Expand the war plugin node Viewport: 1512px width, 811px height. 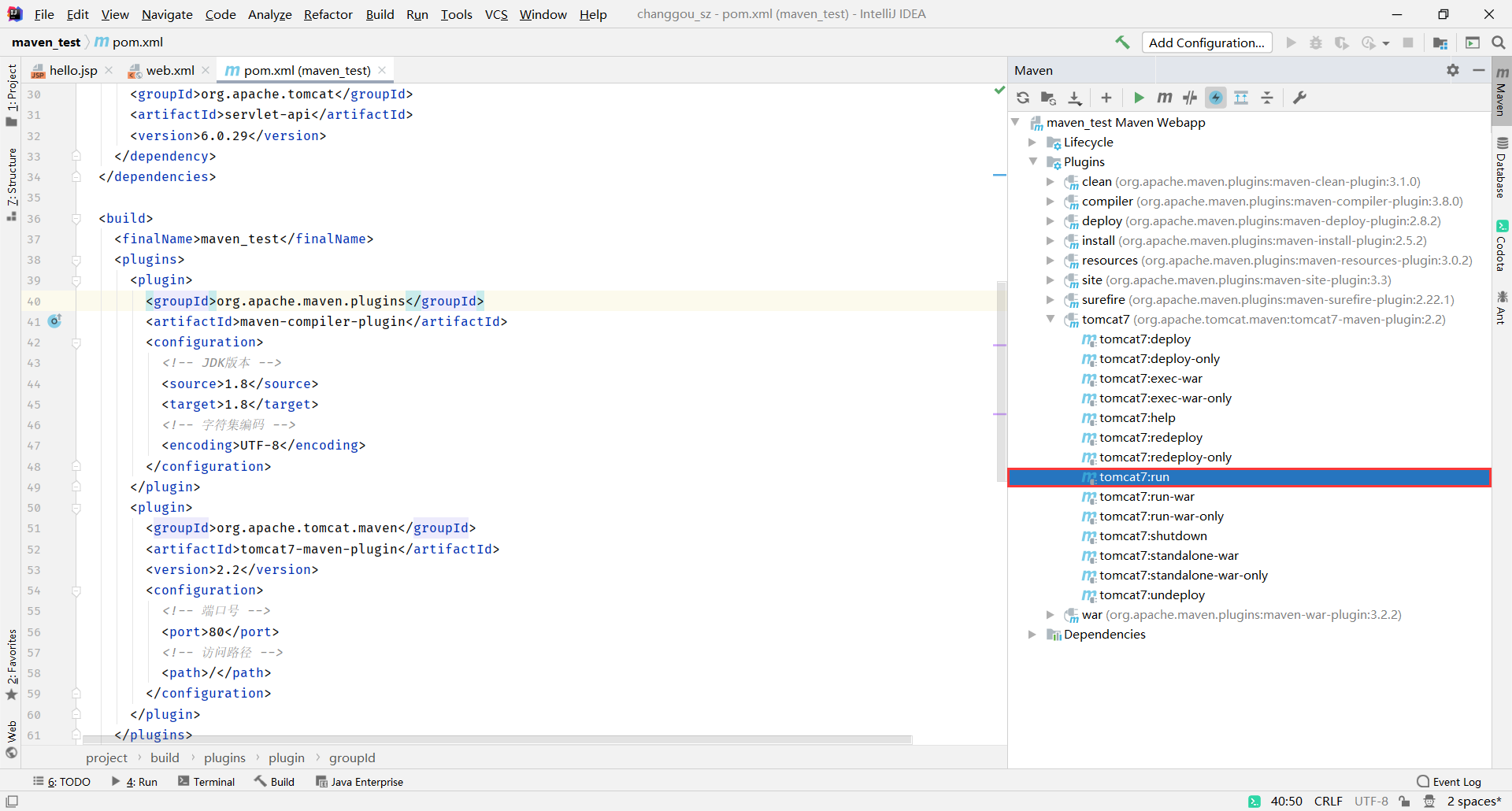point(1050,614)
